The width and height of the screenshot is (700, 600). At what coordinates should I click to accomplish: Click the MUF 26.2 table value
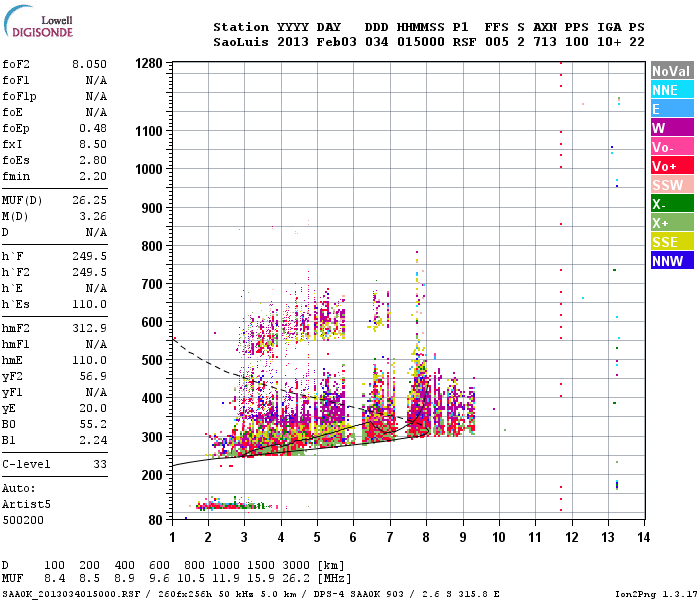tap(296, 579)
